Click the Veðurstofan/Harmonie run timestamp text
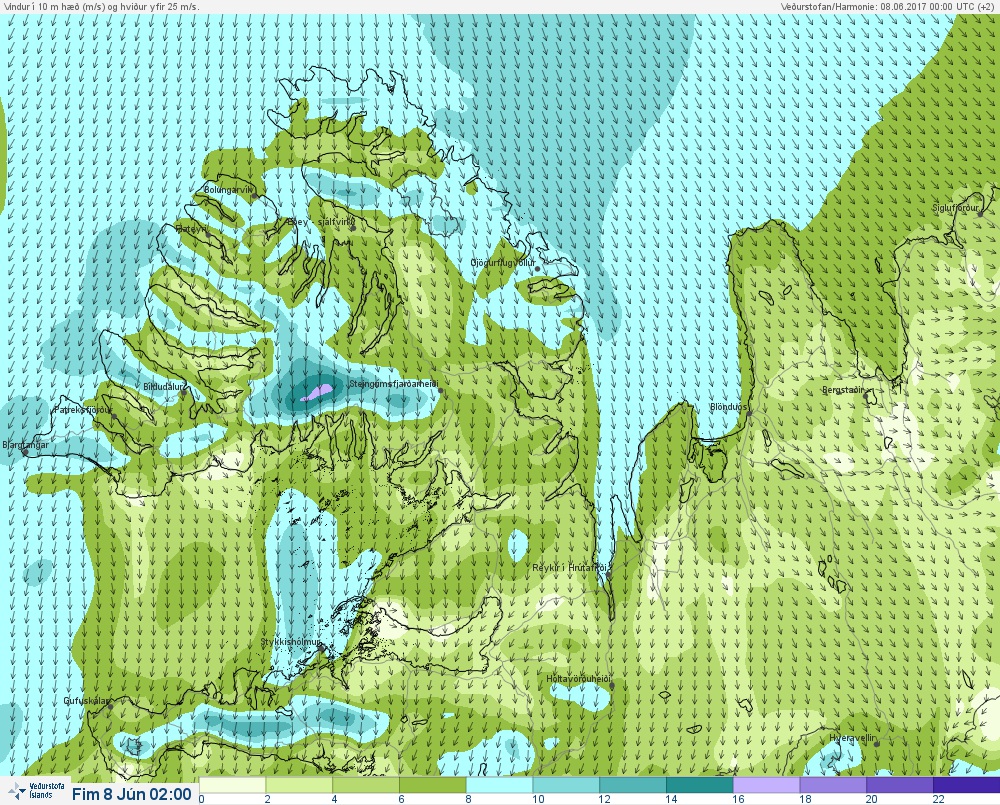Image resolution: width=1000 pixels, height=805 pixels. tap(887, 6)
